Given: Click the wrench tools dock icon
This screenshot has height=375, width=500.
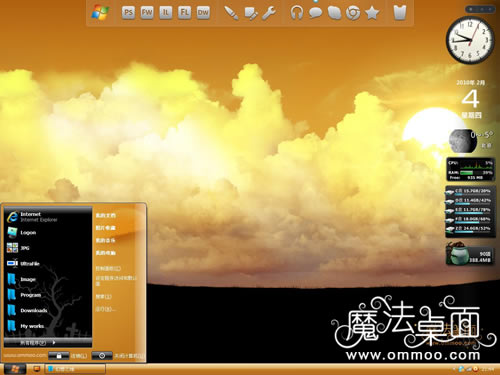Looking at the screenshot, I should 269,13.
